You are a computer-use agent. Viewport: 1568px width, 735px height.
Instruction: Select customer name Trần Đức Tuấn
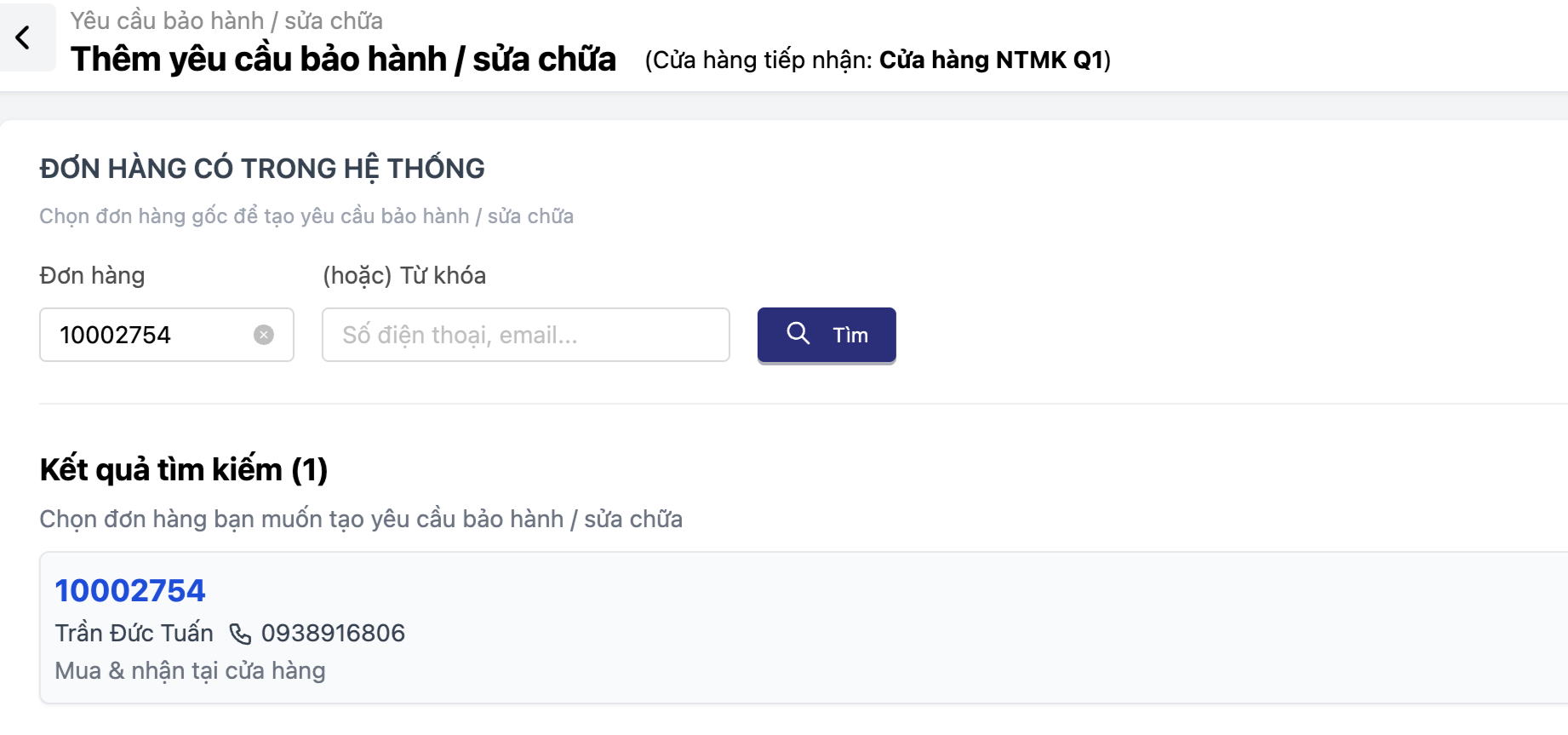(134, 634)
